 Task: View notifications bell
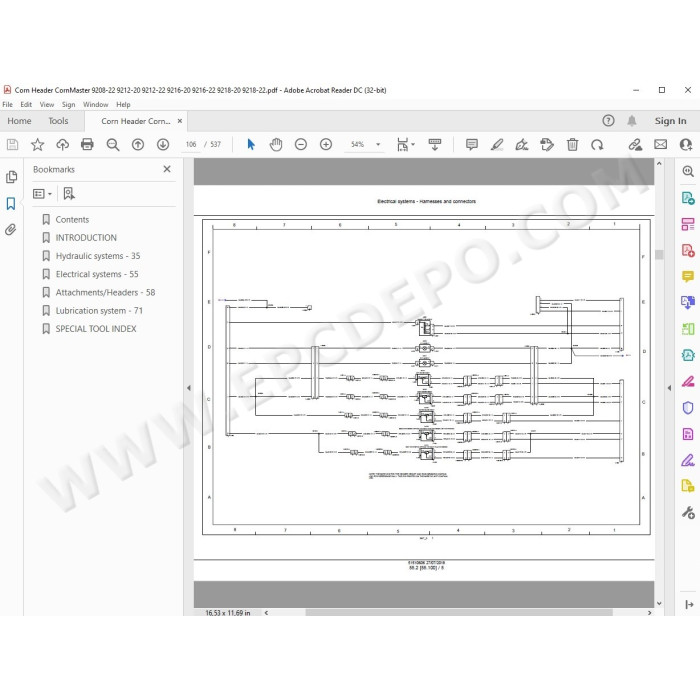click(x=632, y=121)
